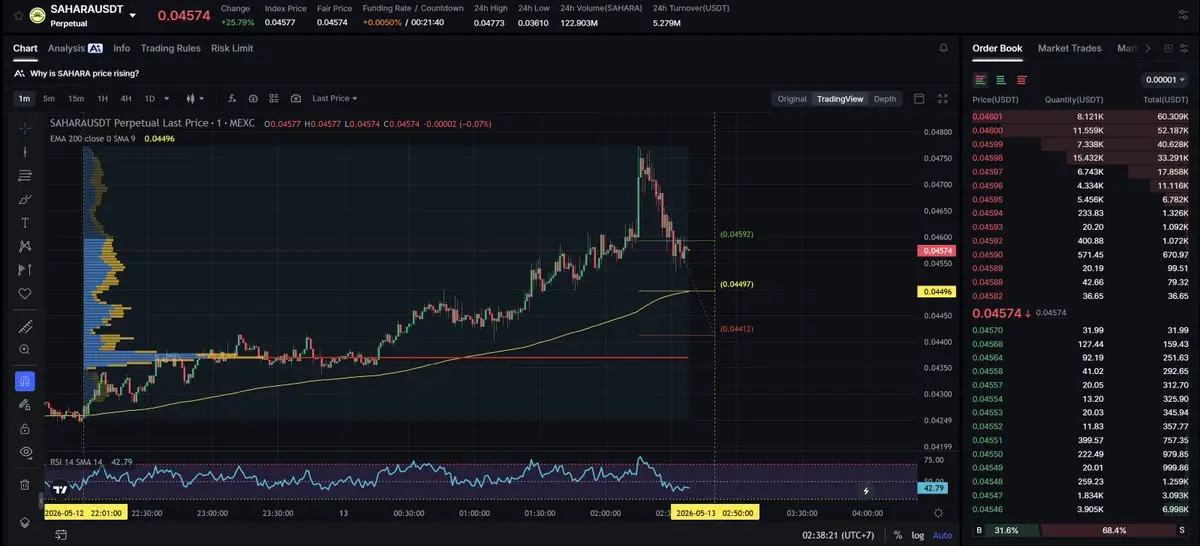Open the Info tab
The width and height of the screenshot is (1200, 546).
[x=122, y=48]
